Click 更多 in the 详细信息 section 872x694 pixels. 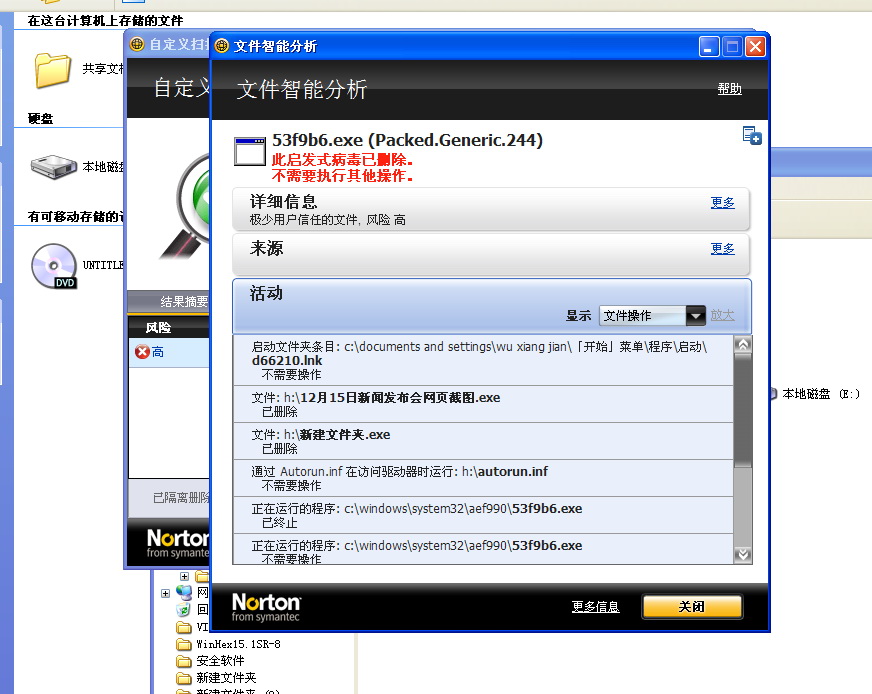click(722, 202)
